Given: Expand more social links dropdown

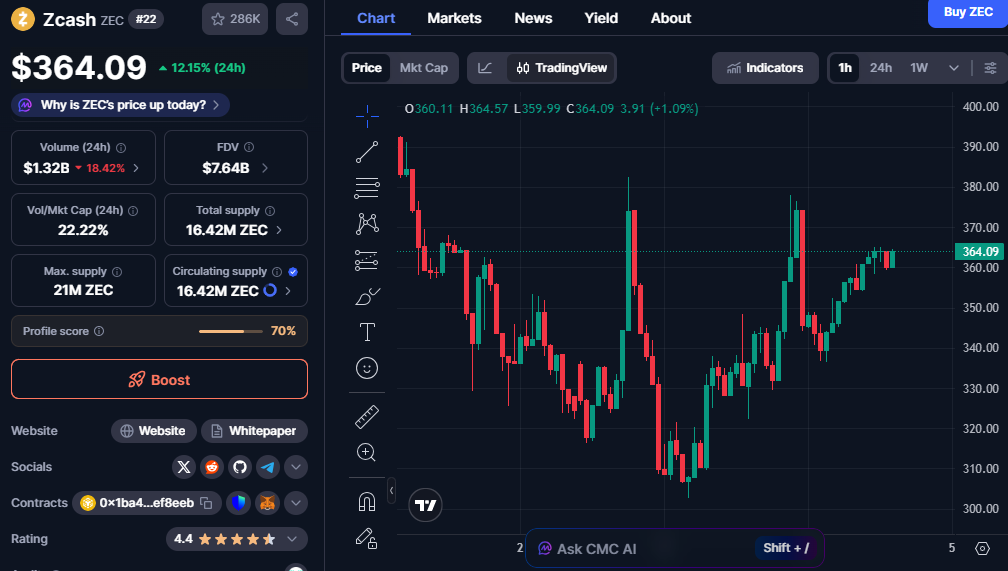Looking at the screenshot, I should click(x=295, y=467).
